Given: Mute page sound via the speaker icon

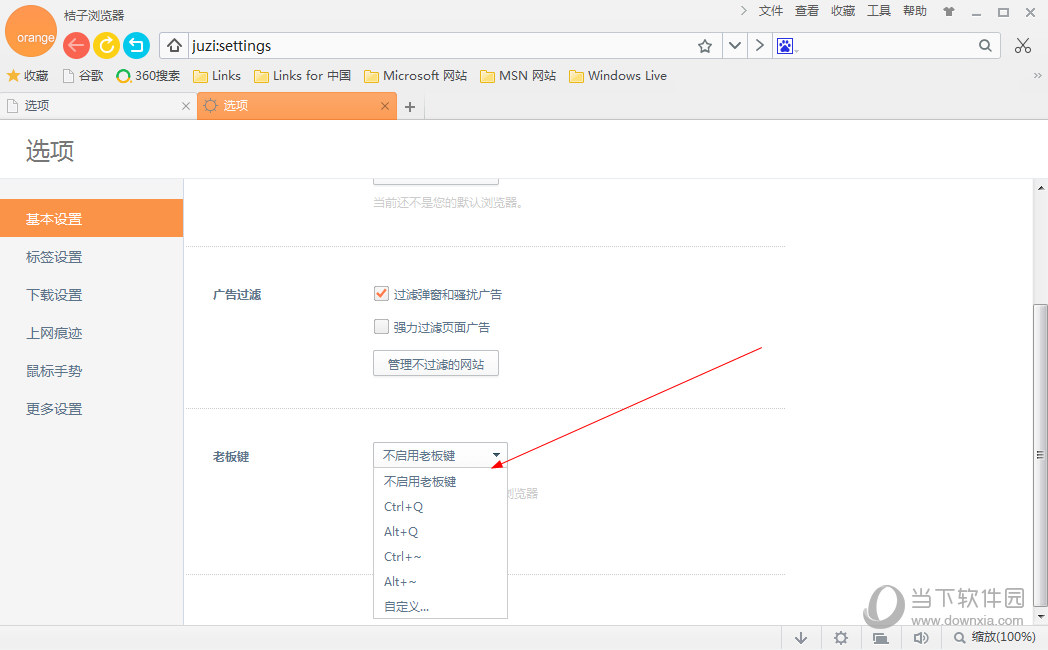Looking at the screenshot, I should click(921, 637).
